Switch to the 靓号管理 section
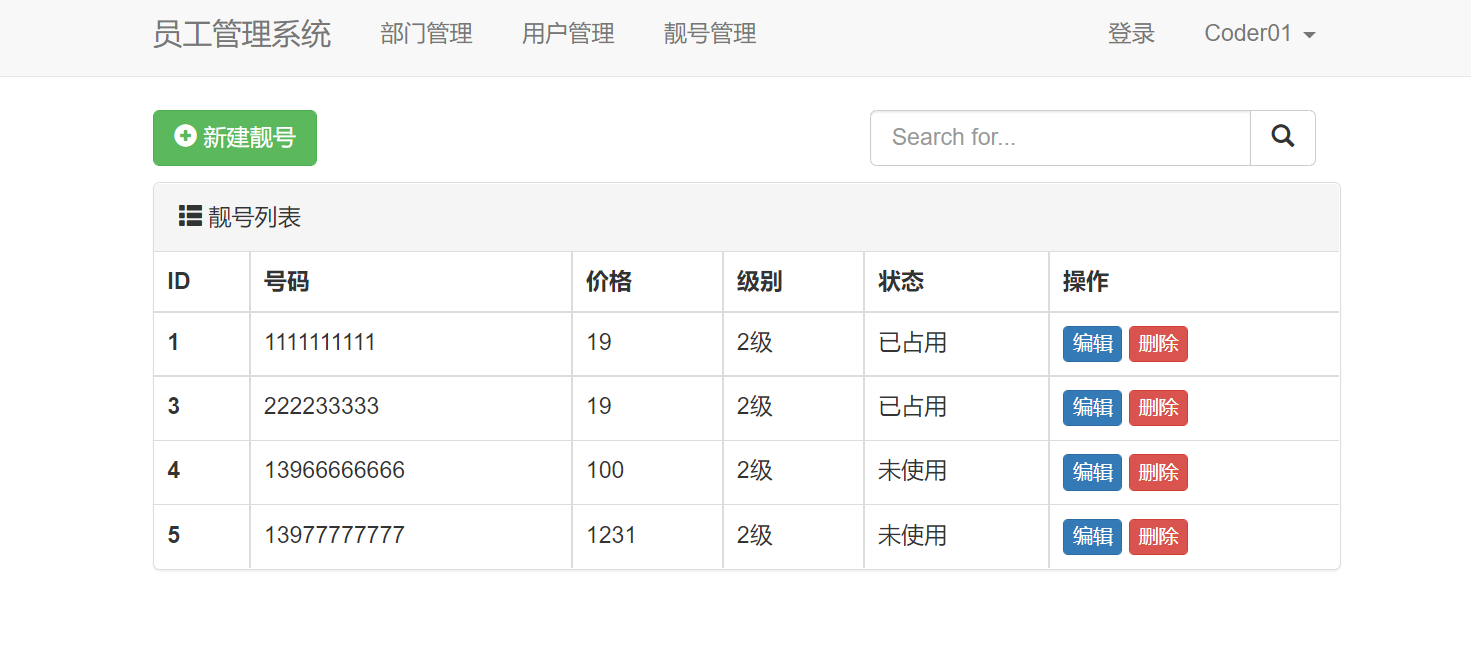The image size is (1471, 664). pos(709,33)
